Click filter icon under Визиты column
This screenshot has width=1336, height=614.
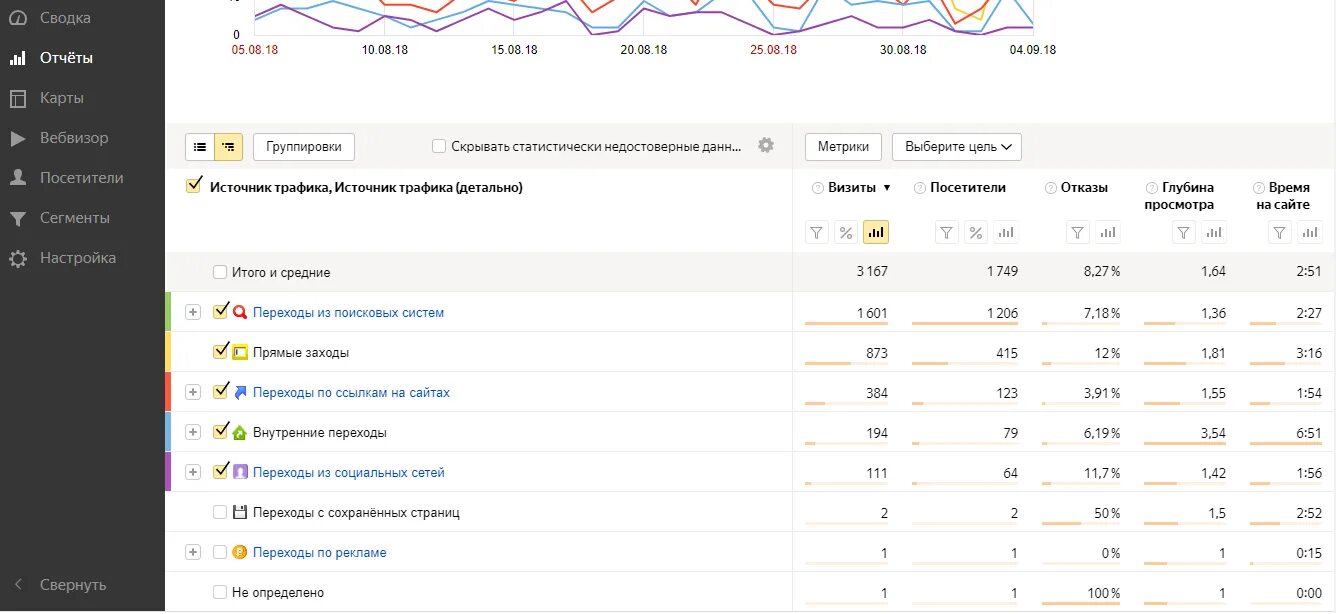817,233
